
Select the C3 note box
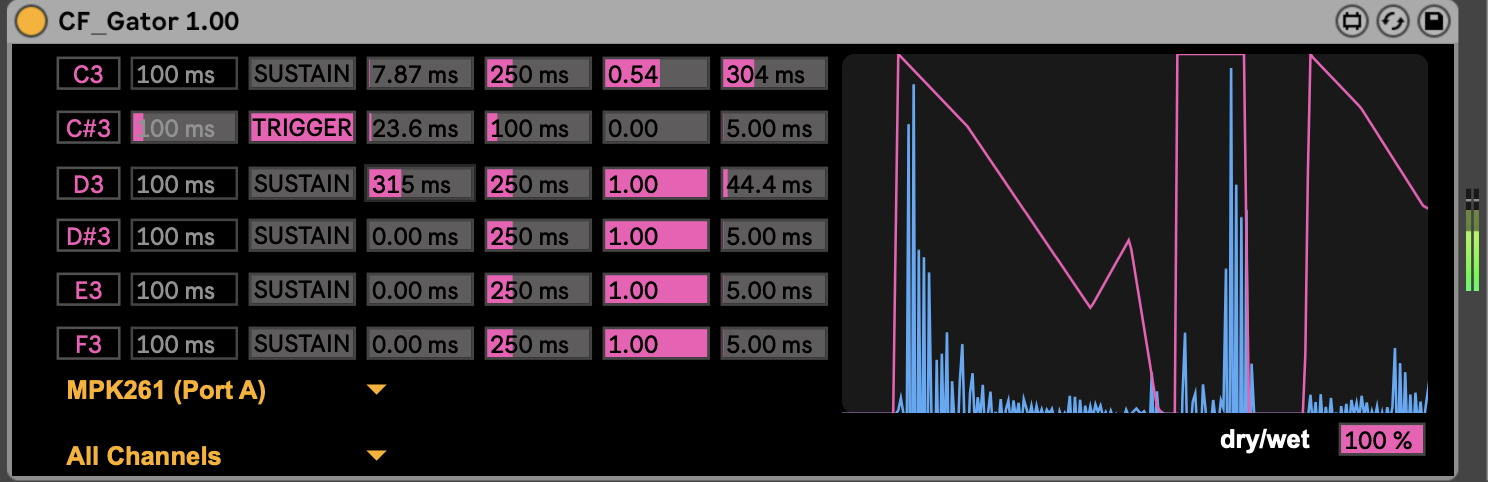point(88,74)
